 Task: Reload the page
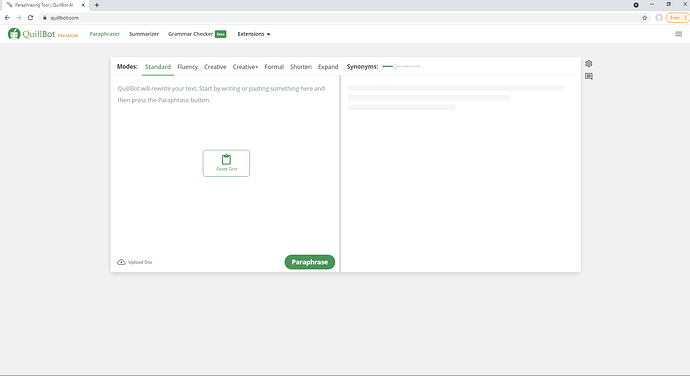pyautogui.click(x=30, y=18)
